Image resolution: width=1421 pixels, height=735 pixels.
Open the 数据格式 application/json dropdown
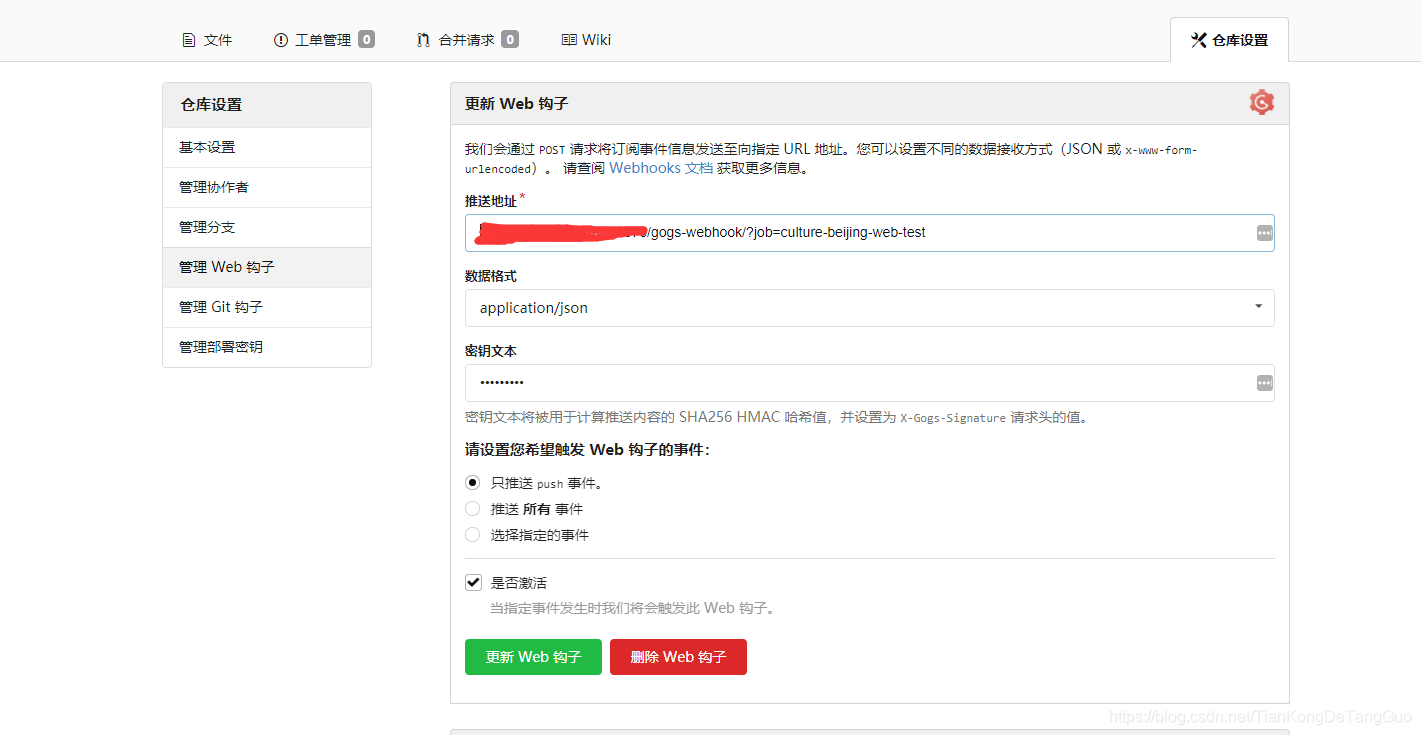(869, 308)
